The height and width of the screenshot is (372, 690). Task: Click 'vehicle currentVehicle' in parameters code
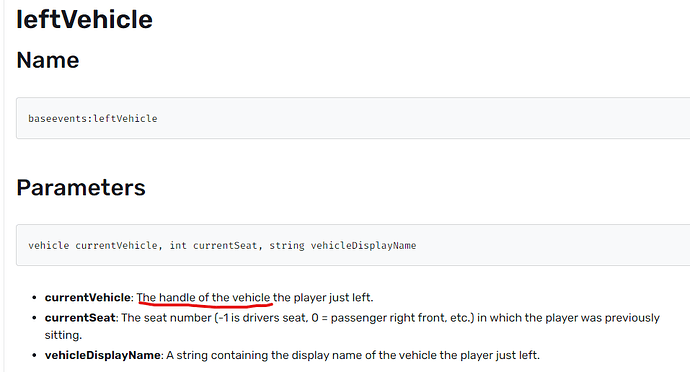93,245
